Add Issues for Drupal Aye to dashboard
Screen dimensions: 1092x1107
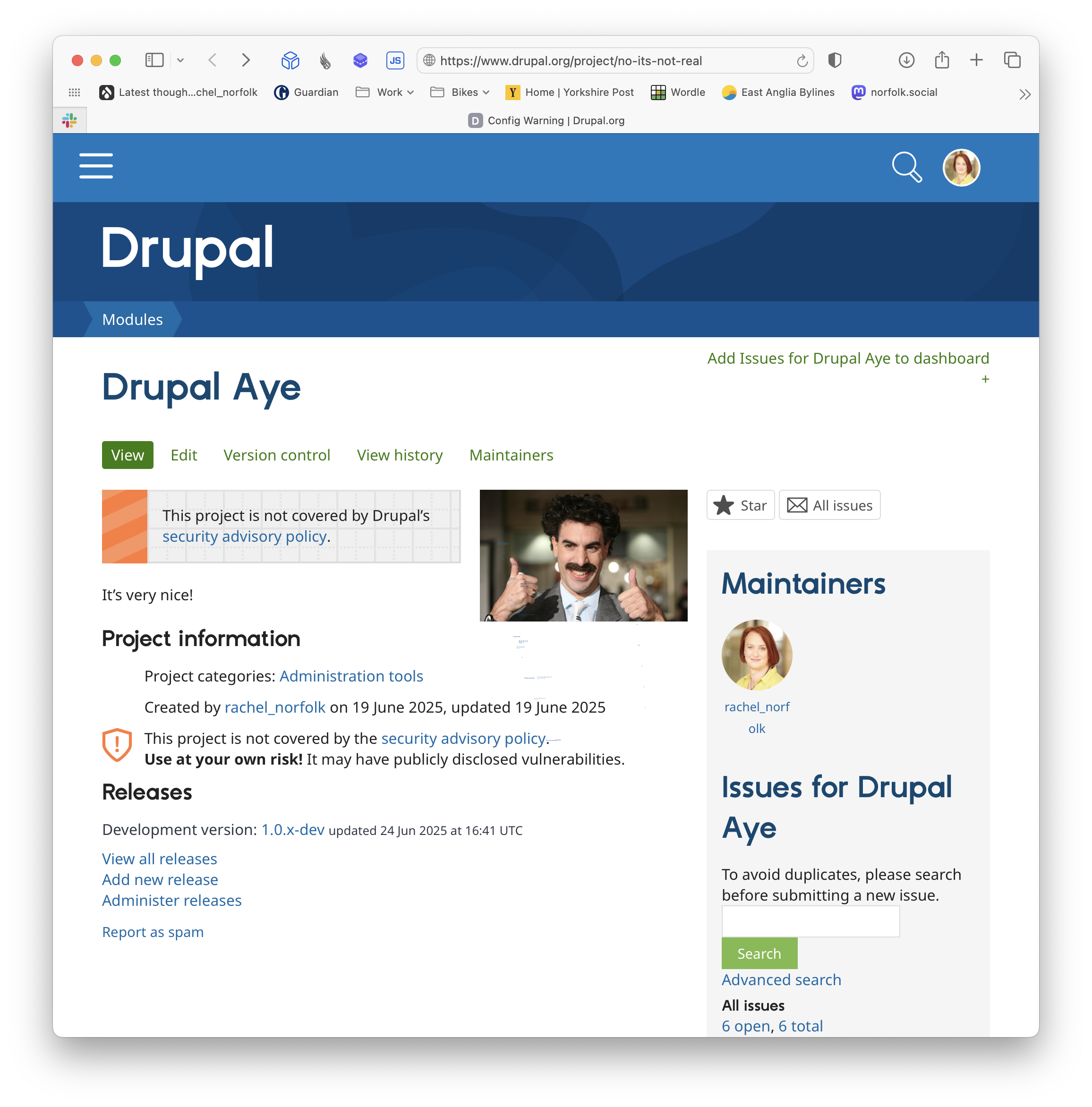point(847,358)
